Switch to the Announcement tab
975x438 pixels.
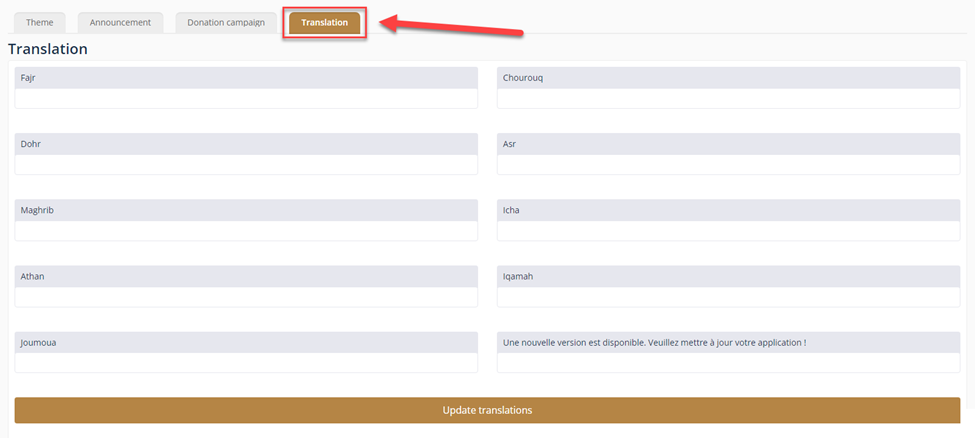tap(120, 22)
